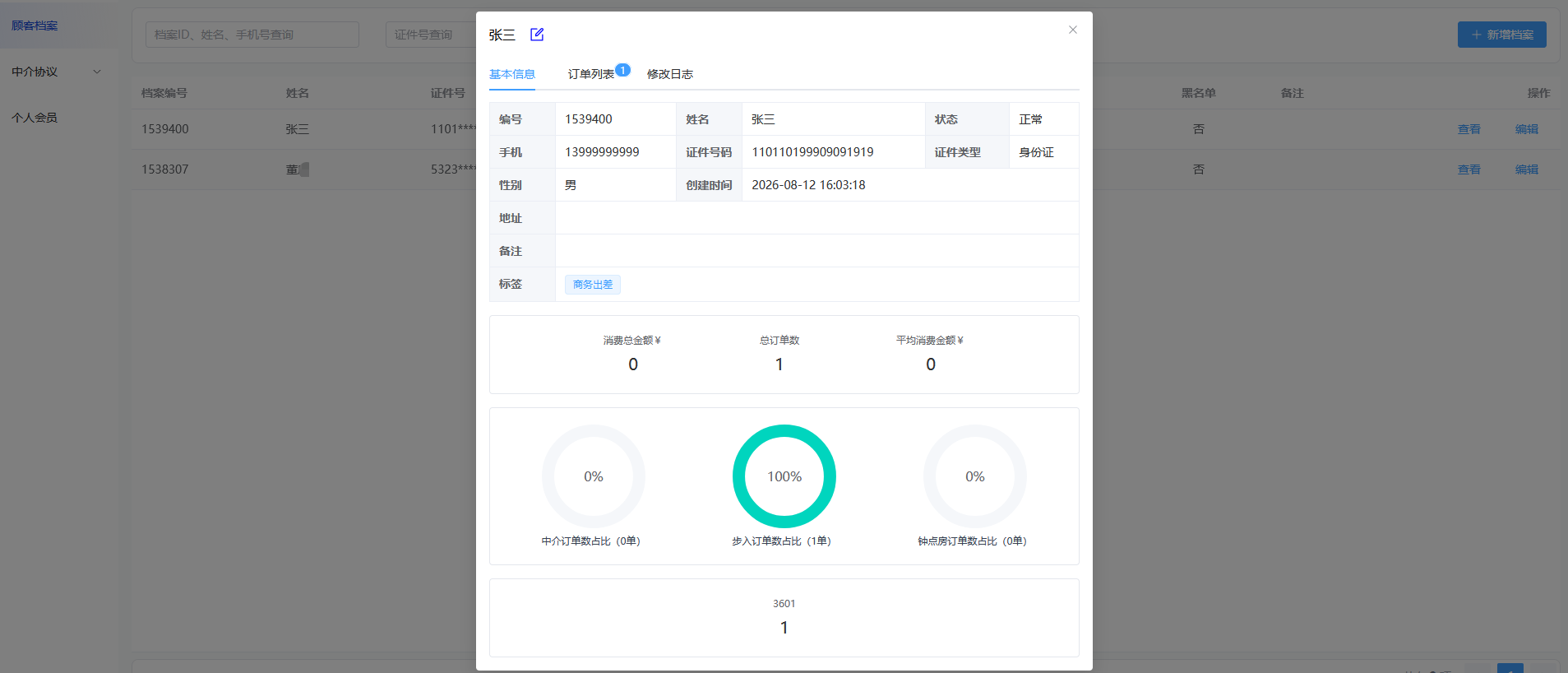Click 编辑 for record 1539400
This screenshot has width=1568, height=673.
click(x=1527, y=129)
